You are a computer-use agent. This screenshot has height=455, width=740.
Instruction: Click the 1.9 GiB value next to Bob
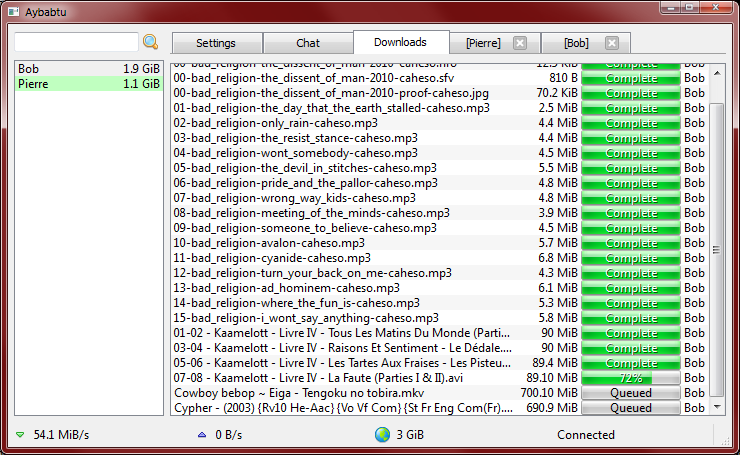(x=141, y=69)
